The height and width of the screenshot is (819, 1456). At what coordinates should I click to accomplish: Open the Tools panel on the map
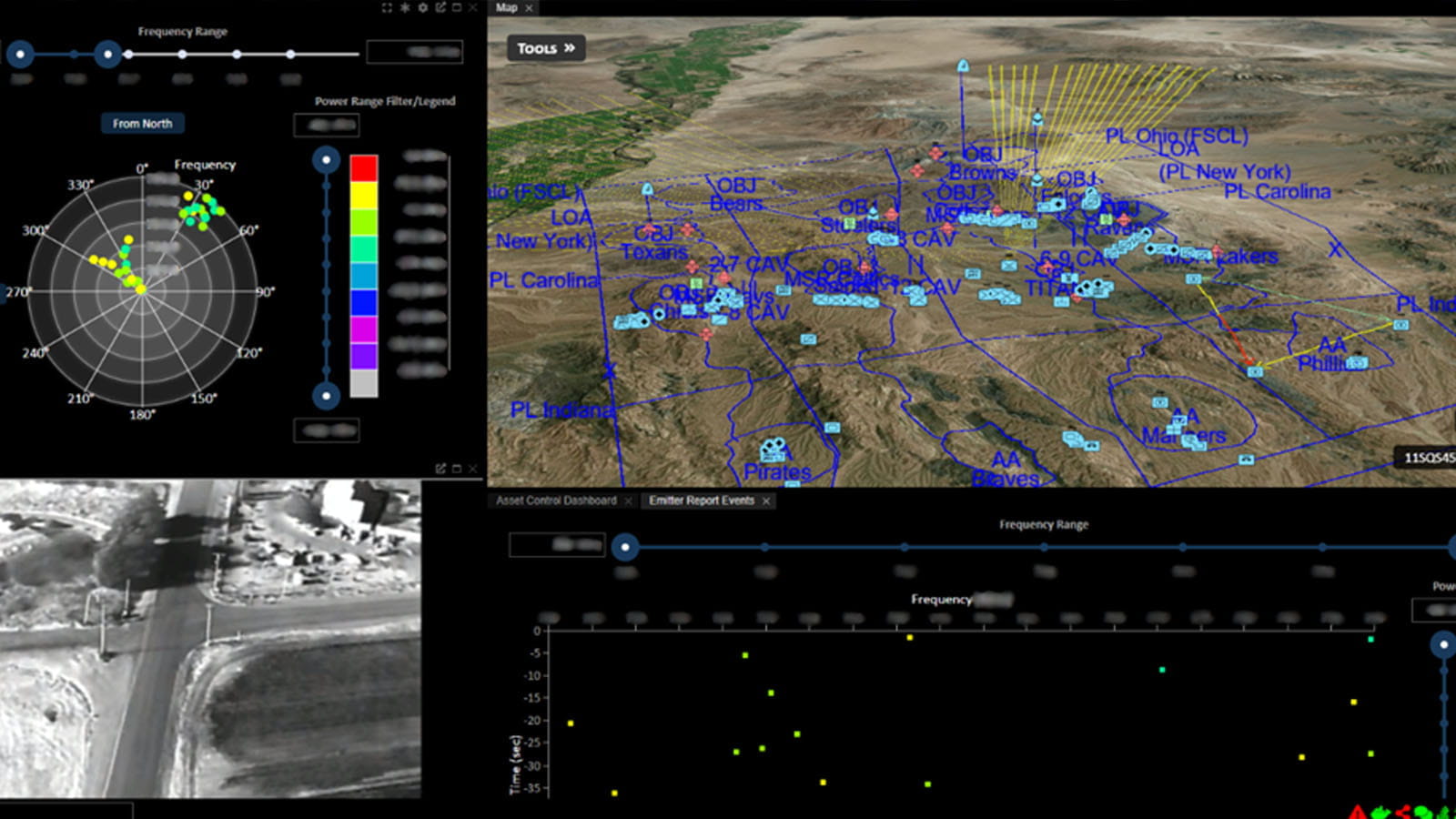(x=544, y=48)
